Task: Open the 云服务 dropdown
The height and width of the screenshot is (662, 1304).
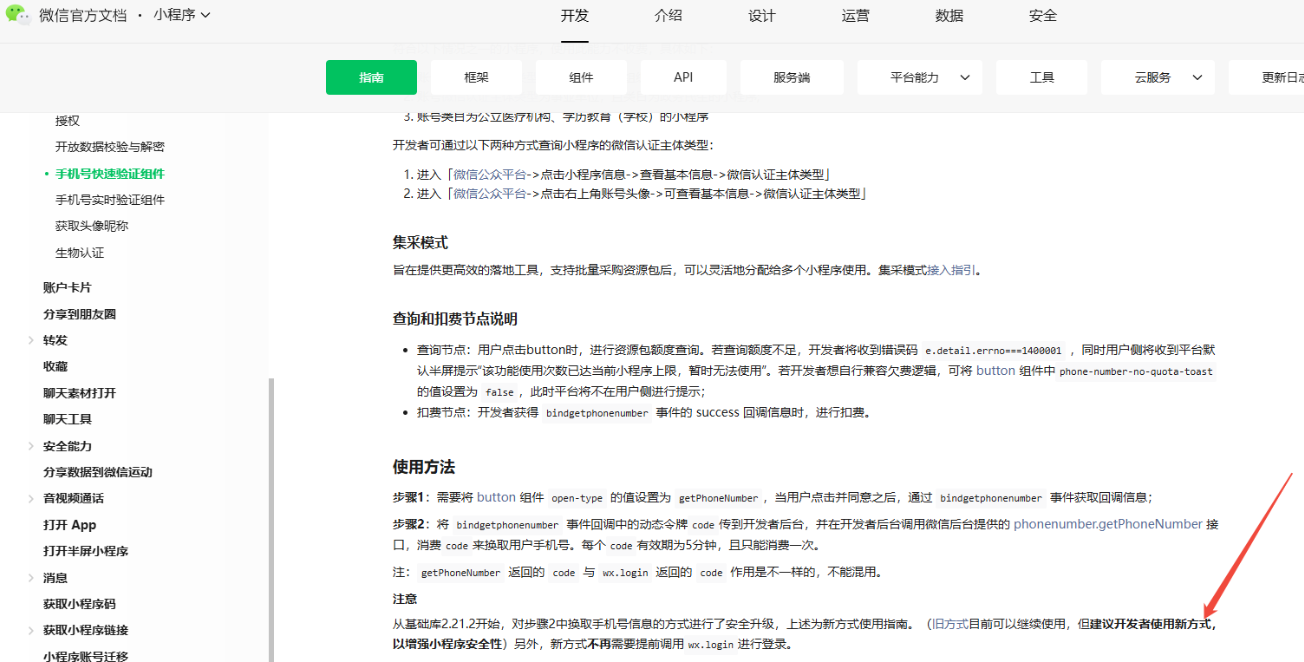Action: pos(1158,77)
